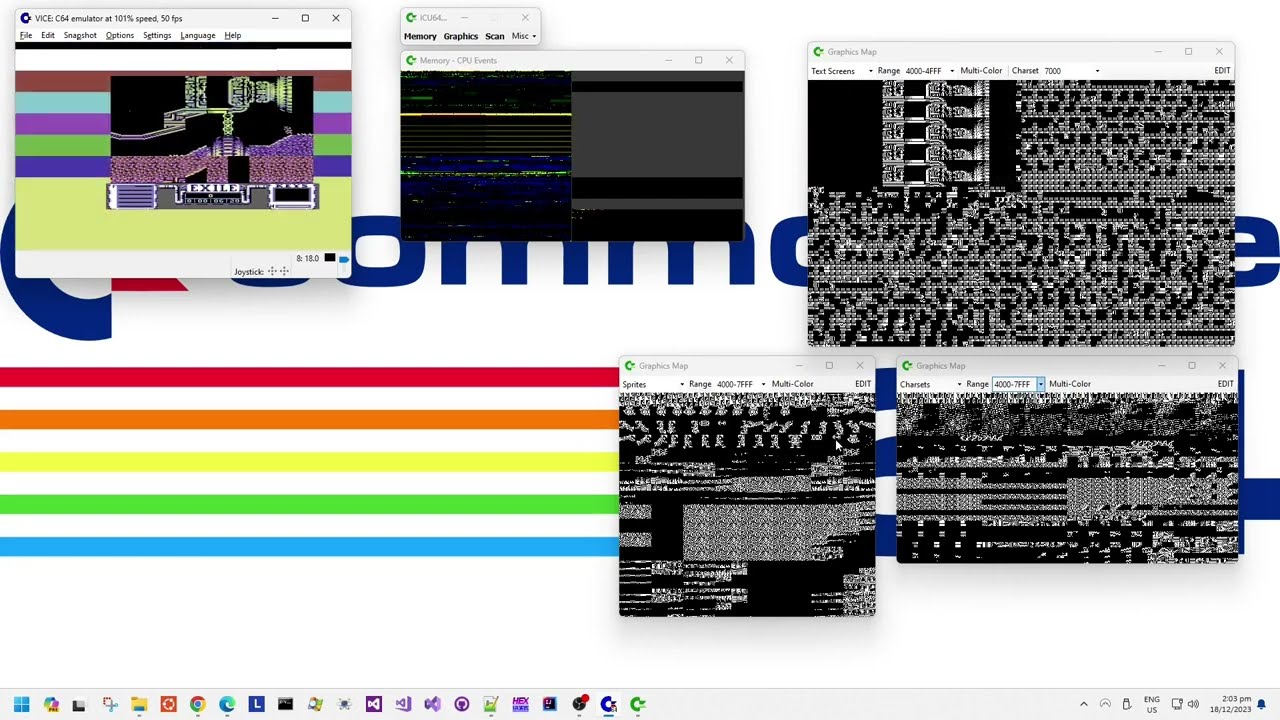Expand Range dropdown in Charsets Graphics Map

1040,384
